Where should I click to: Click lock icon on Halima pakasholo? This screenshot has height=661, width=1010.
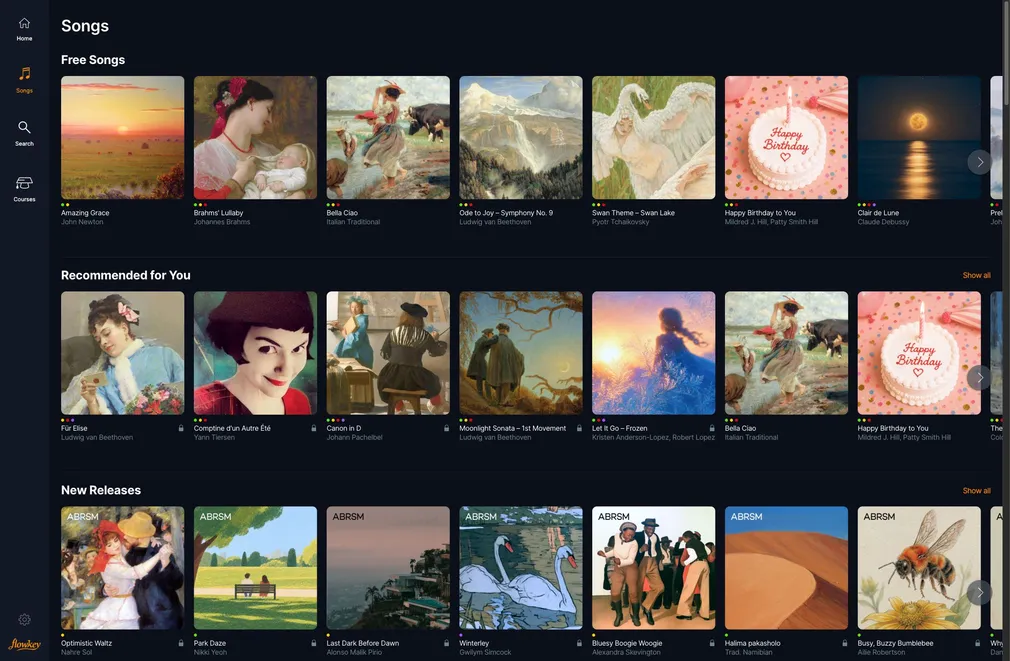point(844,643)
